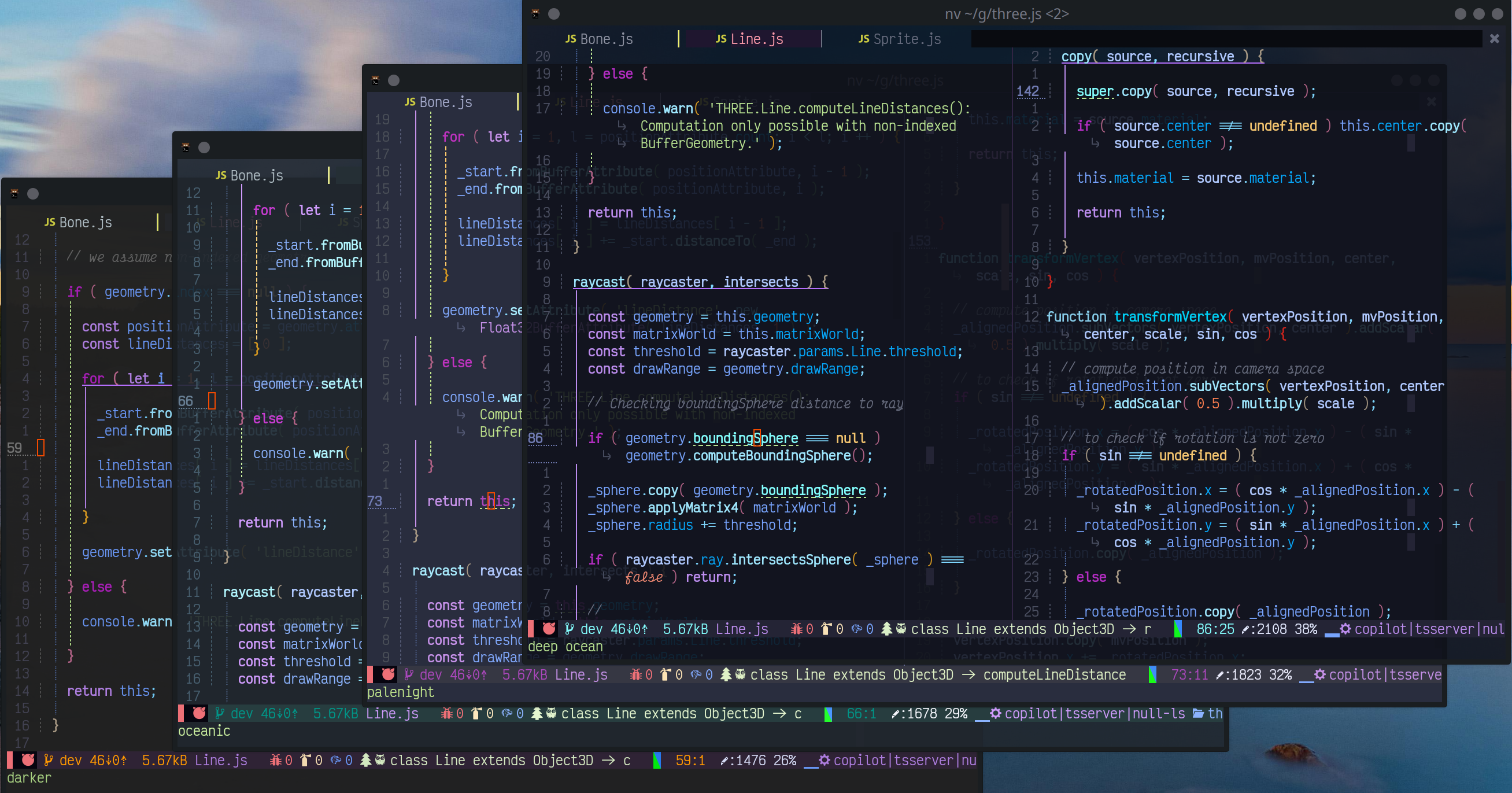Click the LSP gear icon in deep ocean statusline
Viewport: 1512px width, 793px height.
(x=1345, y=629)
